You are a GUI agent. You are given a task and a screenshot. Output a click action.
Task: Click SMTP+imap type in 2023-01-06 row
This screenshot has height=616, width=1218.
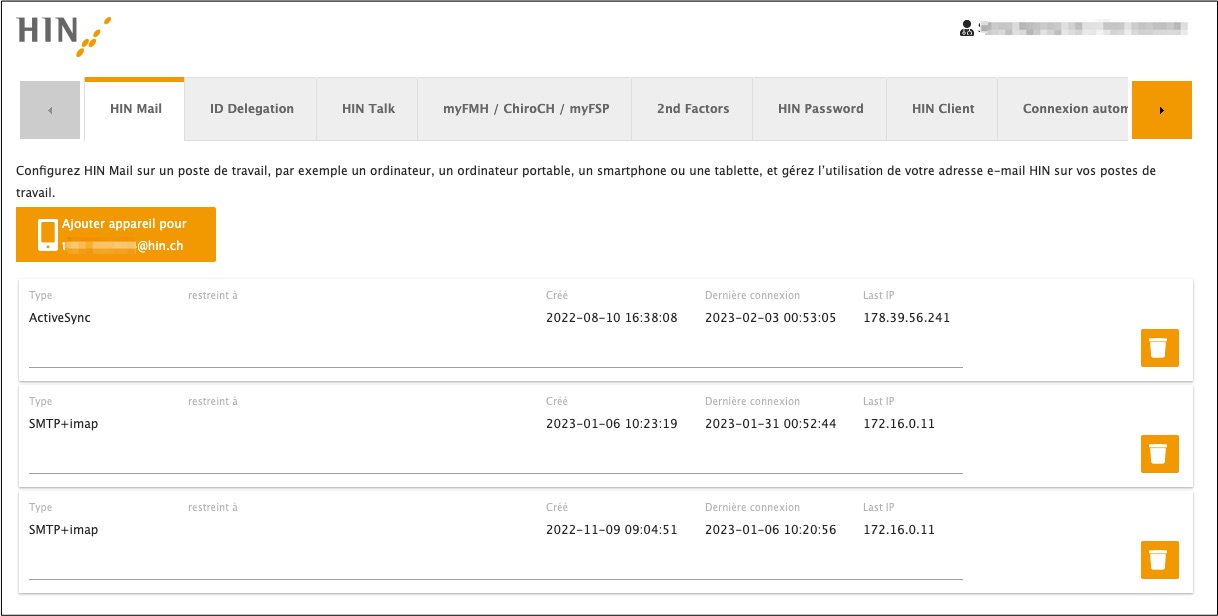[x=64, y=424]
